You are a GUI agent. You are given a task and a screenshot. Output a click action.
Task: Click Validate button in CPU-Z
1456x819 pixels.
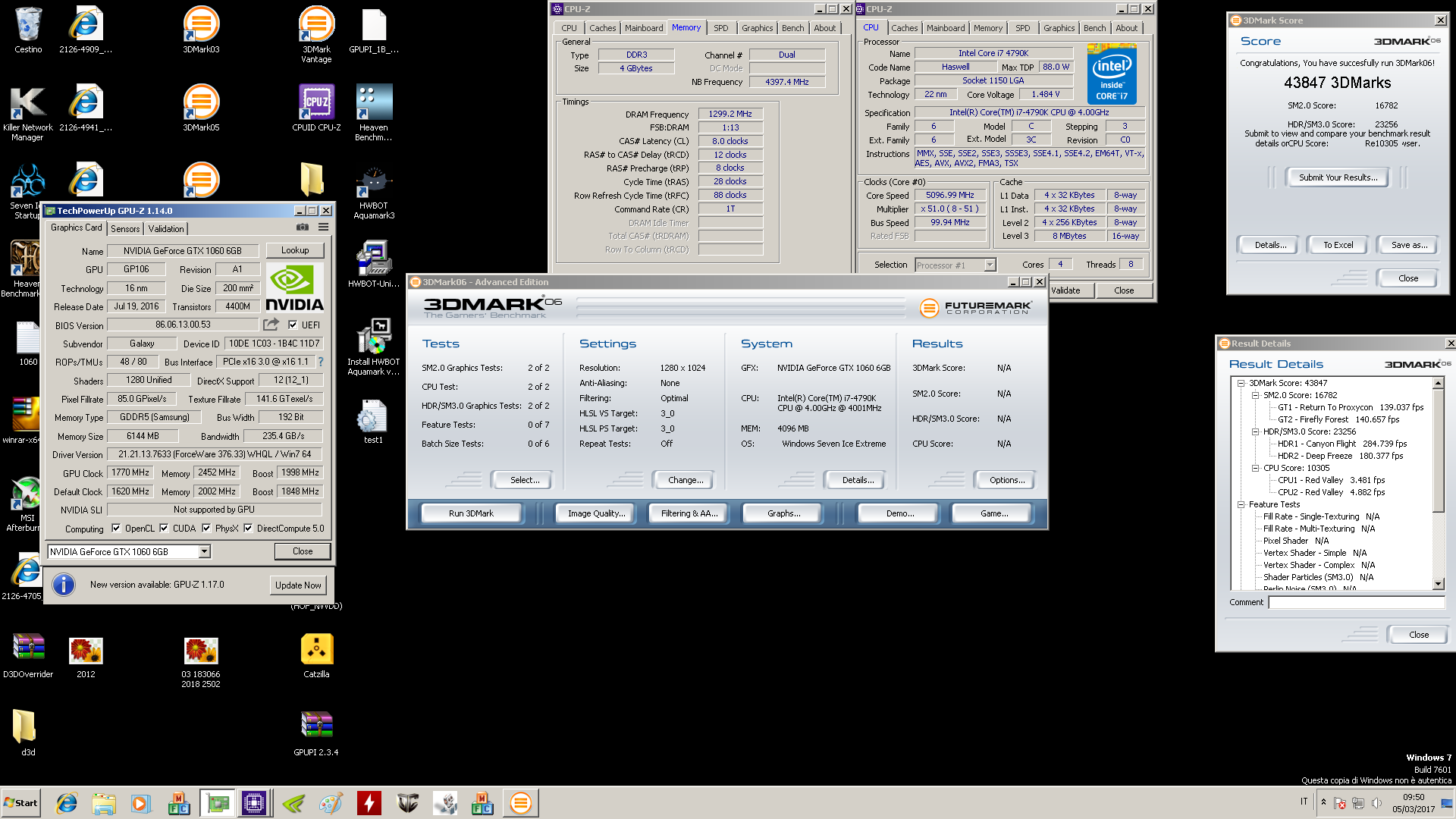point(1065,290)
